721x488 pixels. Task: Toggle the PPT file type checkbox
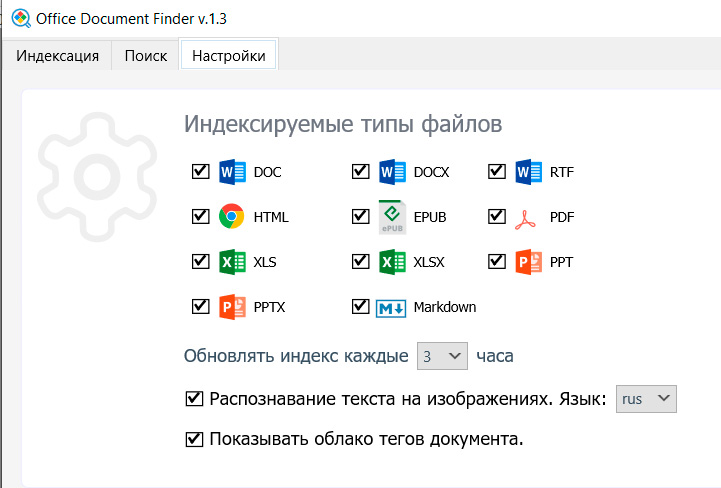[x=497, y=262]
